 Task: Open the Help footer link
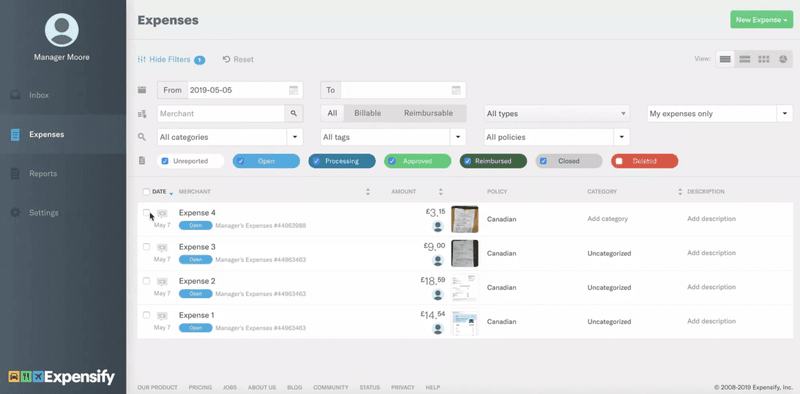click(433, 387)
